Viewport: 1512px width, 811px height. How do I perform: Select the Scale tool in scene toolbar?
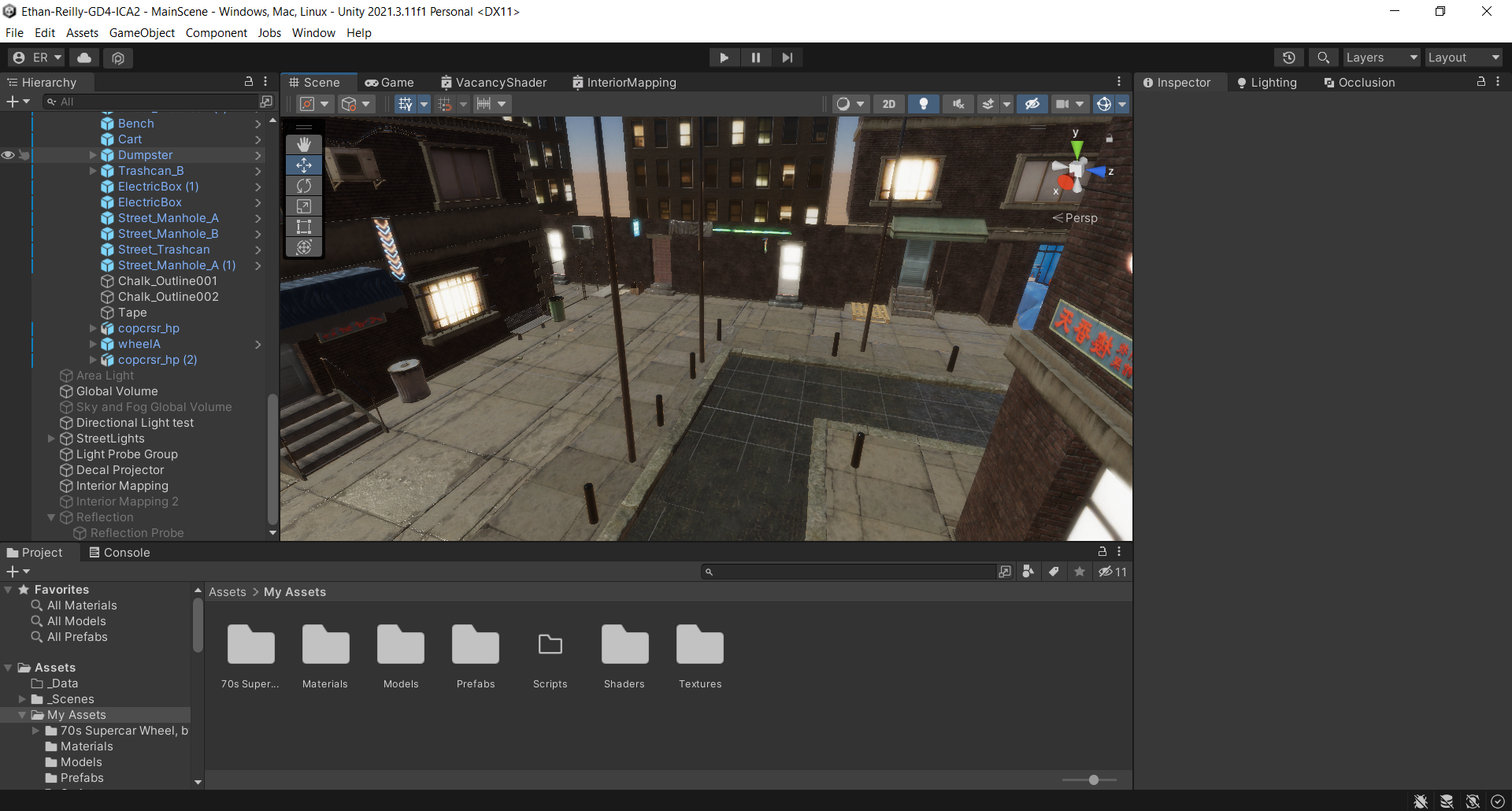coord(304,206)
